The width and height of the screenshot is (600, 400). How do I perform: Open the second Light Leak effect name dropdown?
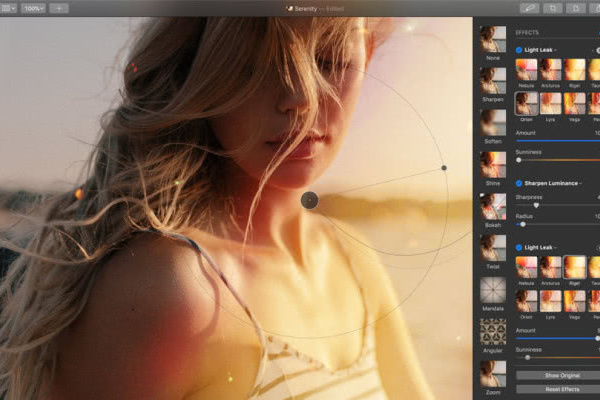(x=541, y=248)
